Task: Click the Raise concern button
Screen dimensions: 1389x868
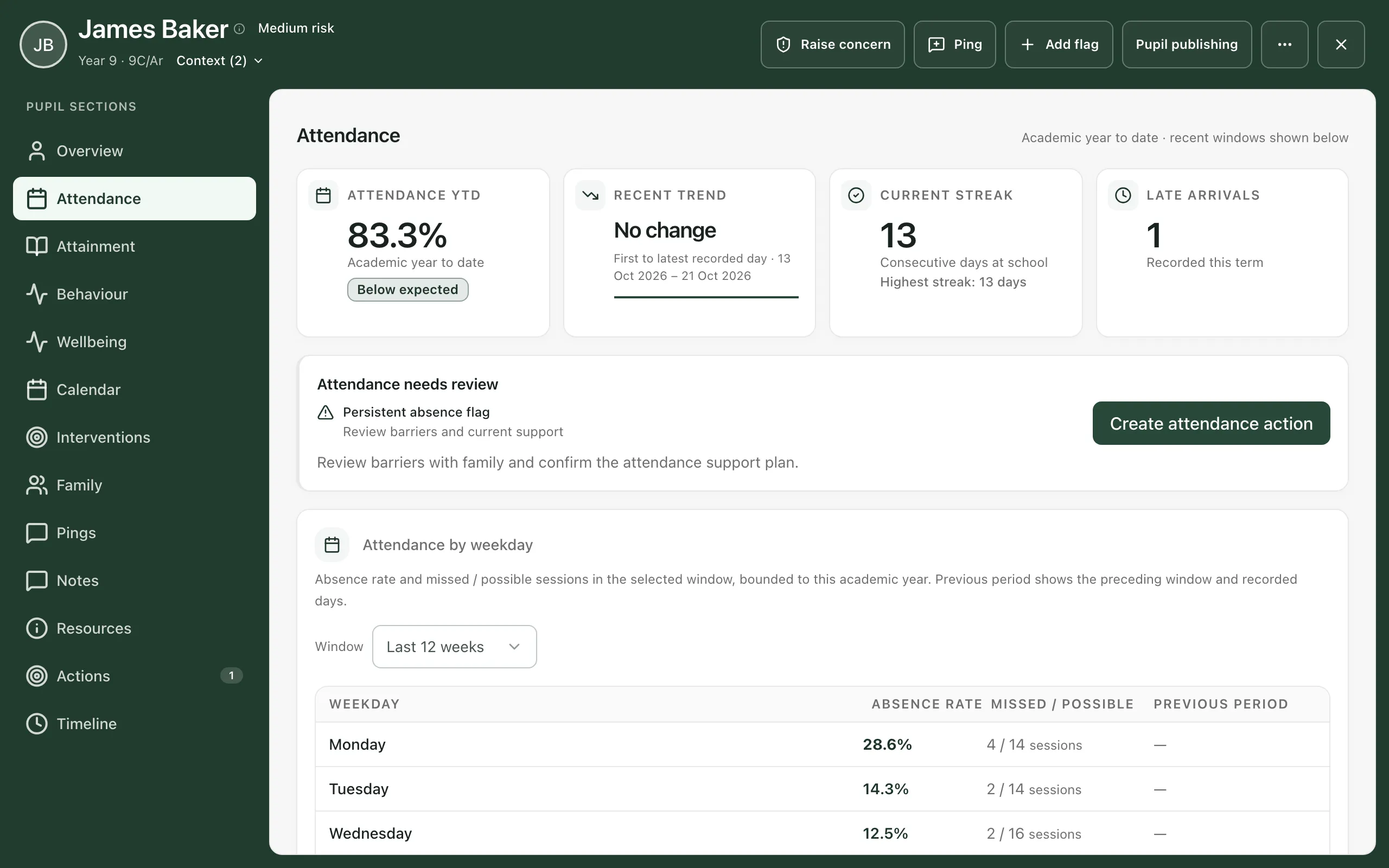Action: [x=832, y=44]
